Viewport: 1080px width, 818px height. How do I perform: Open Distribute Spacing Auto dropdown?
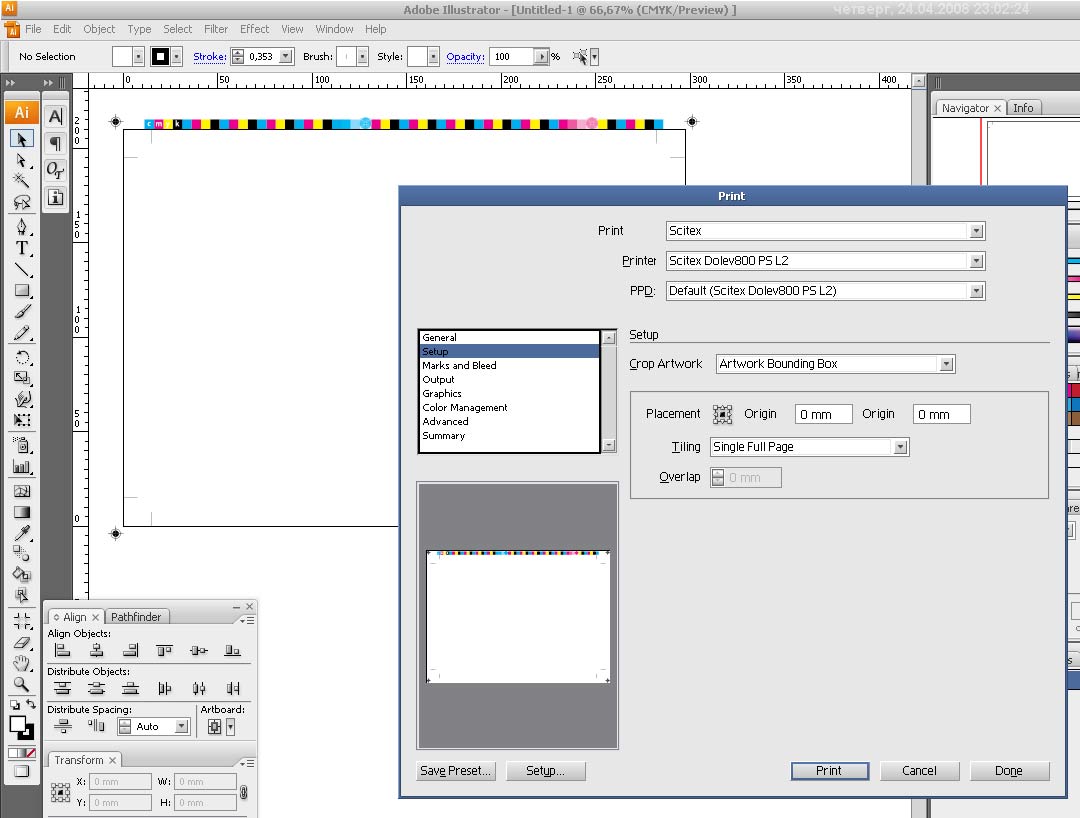181,726
